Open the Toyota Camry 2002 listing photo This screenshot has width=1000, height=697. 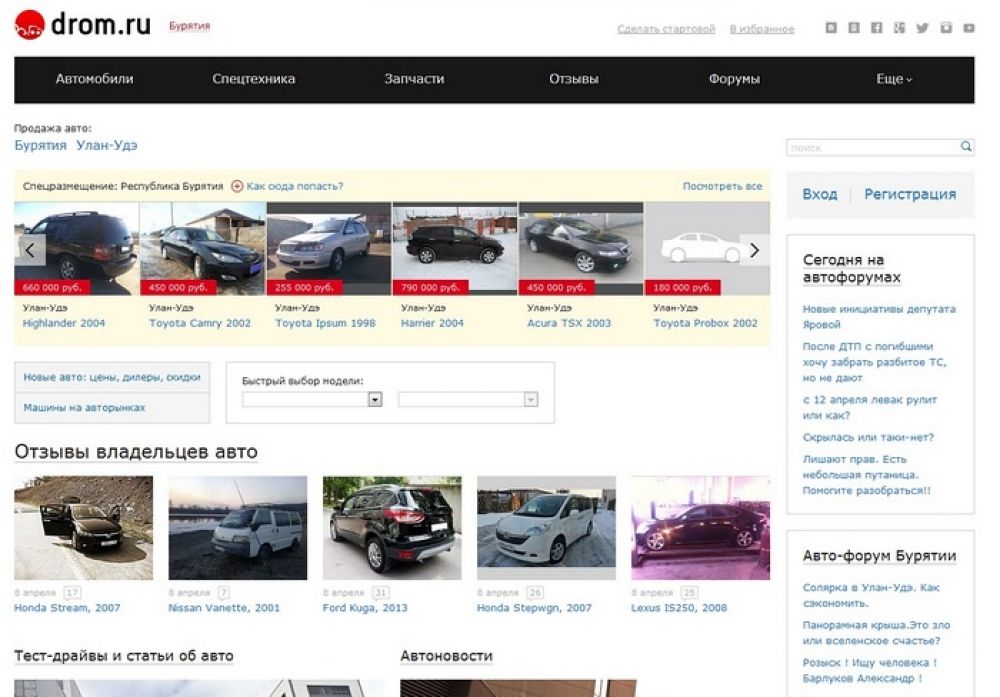pos(202,249)
